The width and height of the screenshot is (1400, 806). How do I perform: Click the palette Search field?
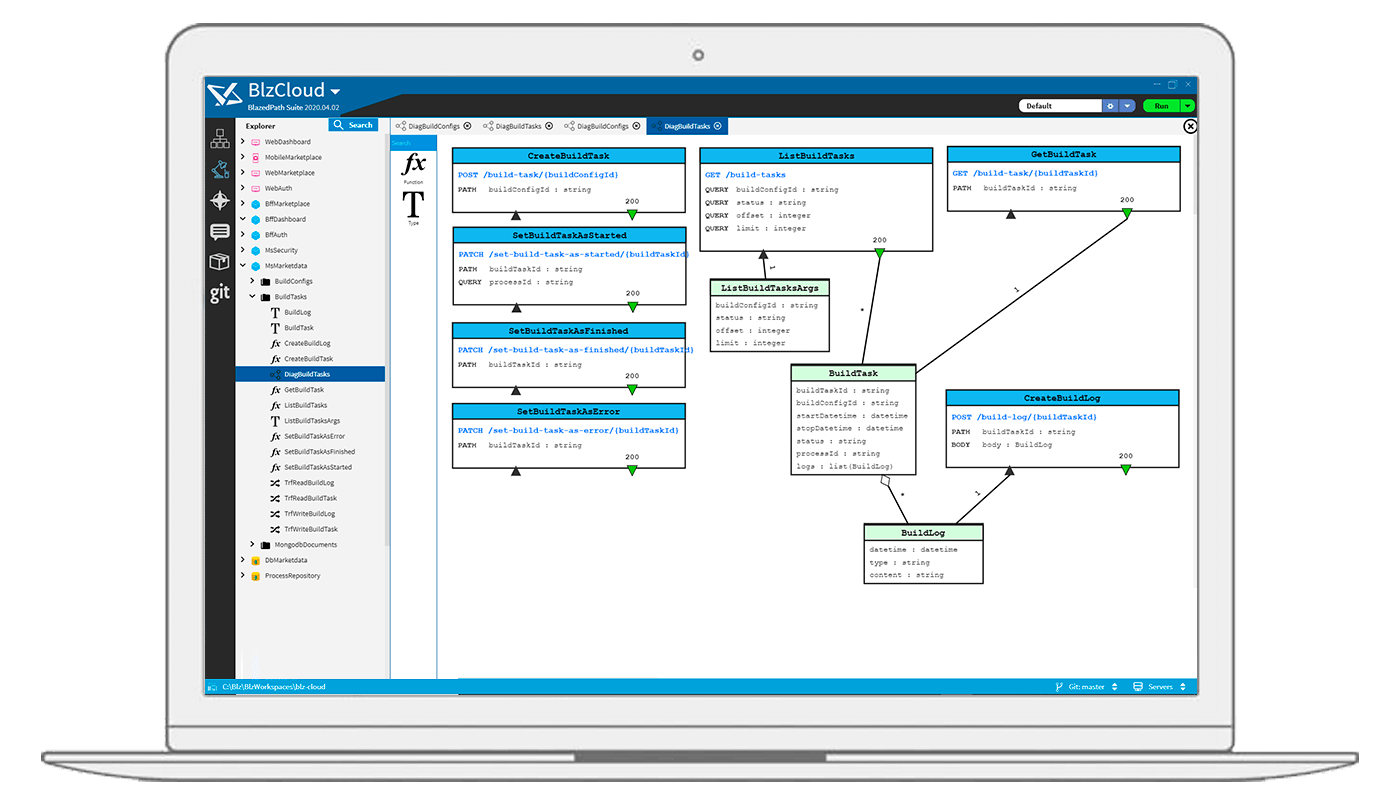(413, 143)
